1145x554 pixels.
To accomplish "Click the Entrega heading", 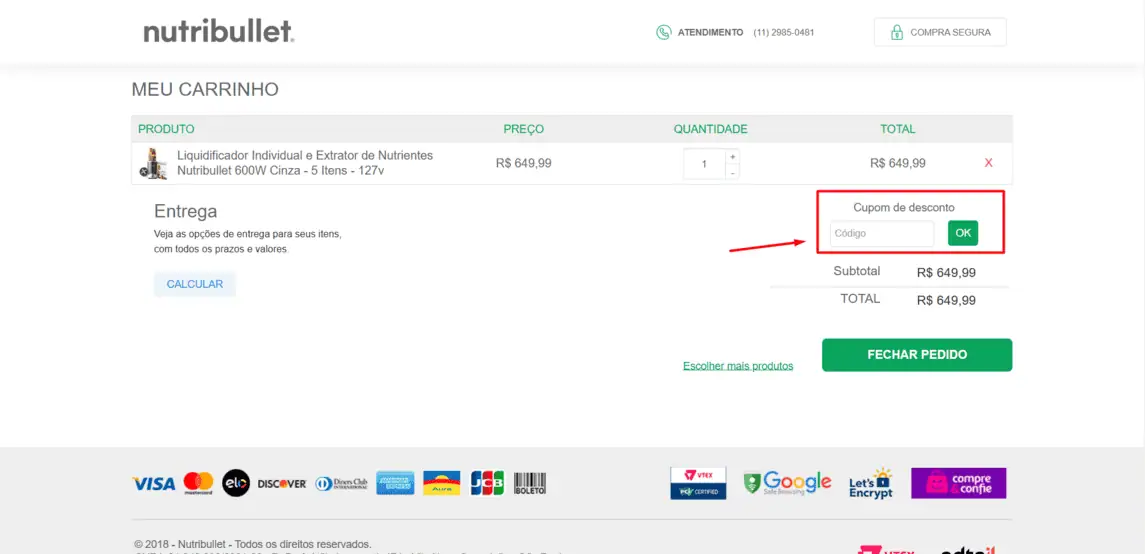I will [x=185, y=212].
